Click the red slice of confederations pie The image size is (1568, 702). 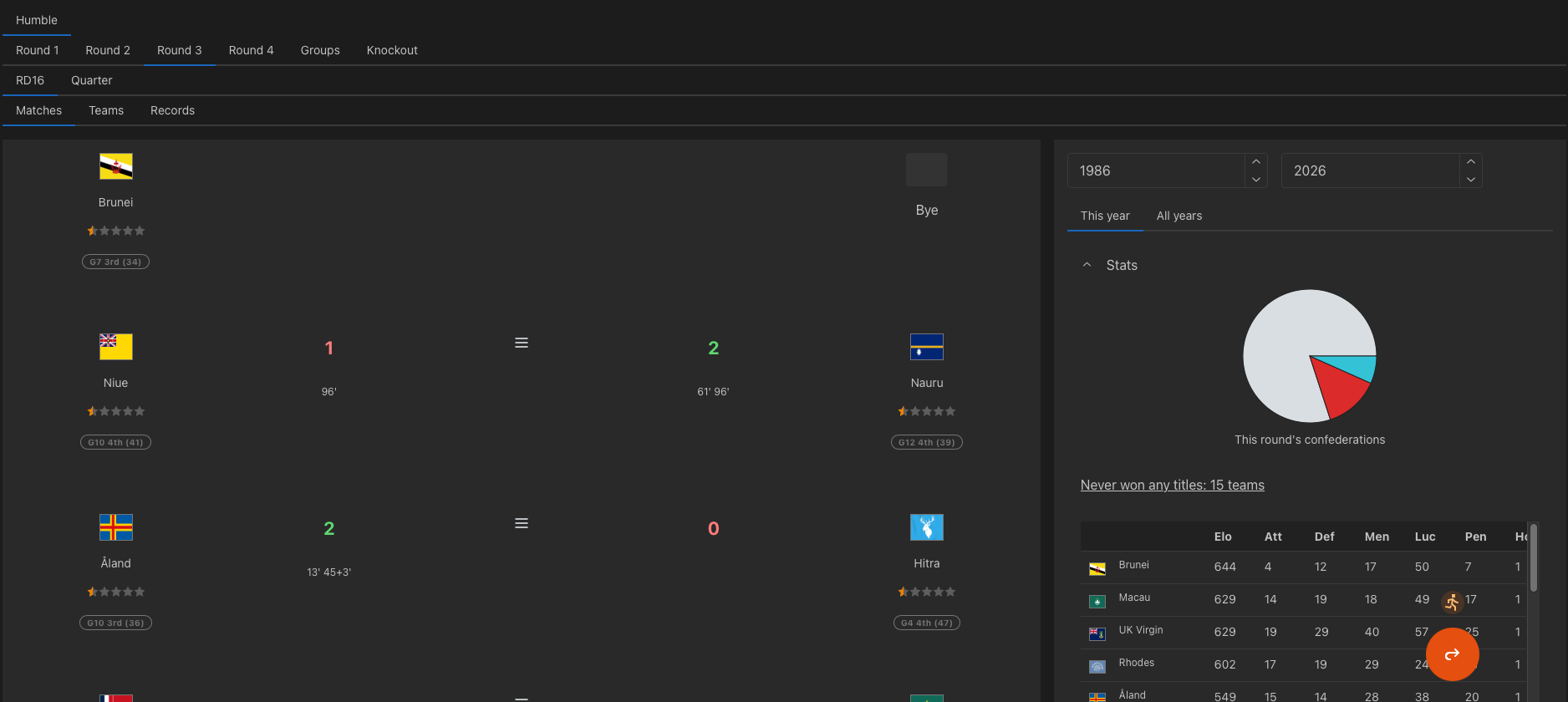(1340, 389)
